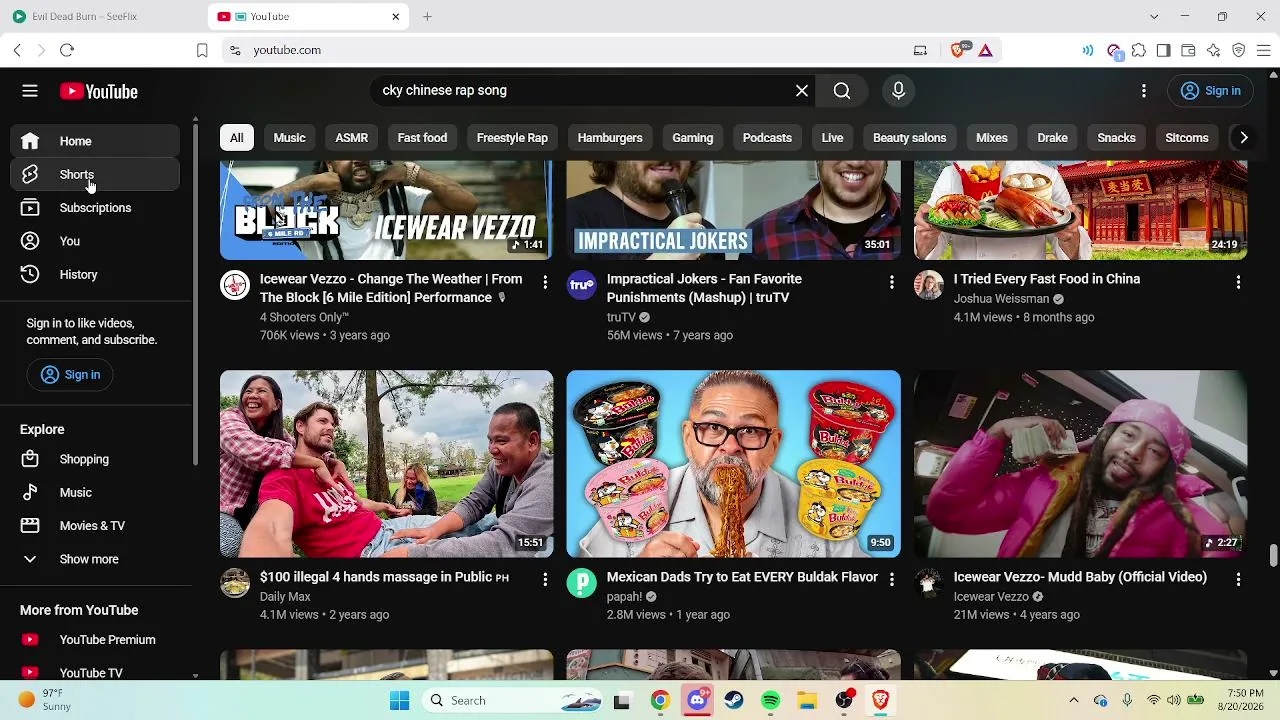1280x720 pixels.
Task: Click Sign in under sidebar sign-in prompt
Action: 70,375
